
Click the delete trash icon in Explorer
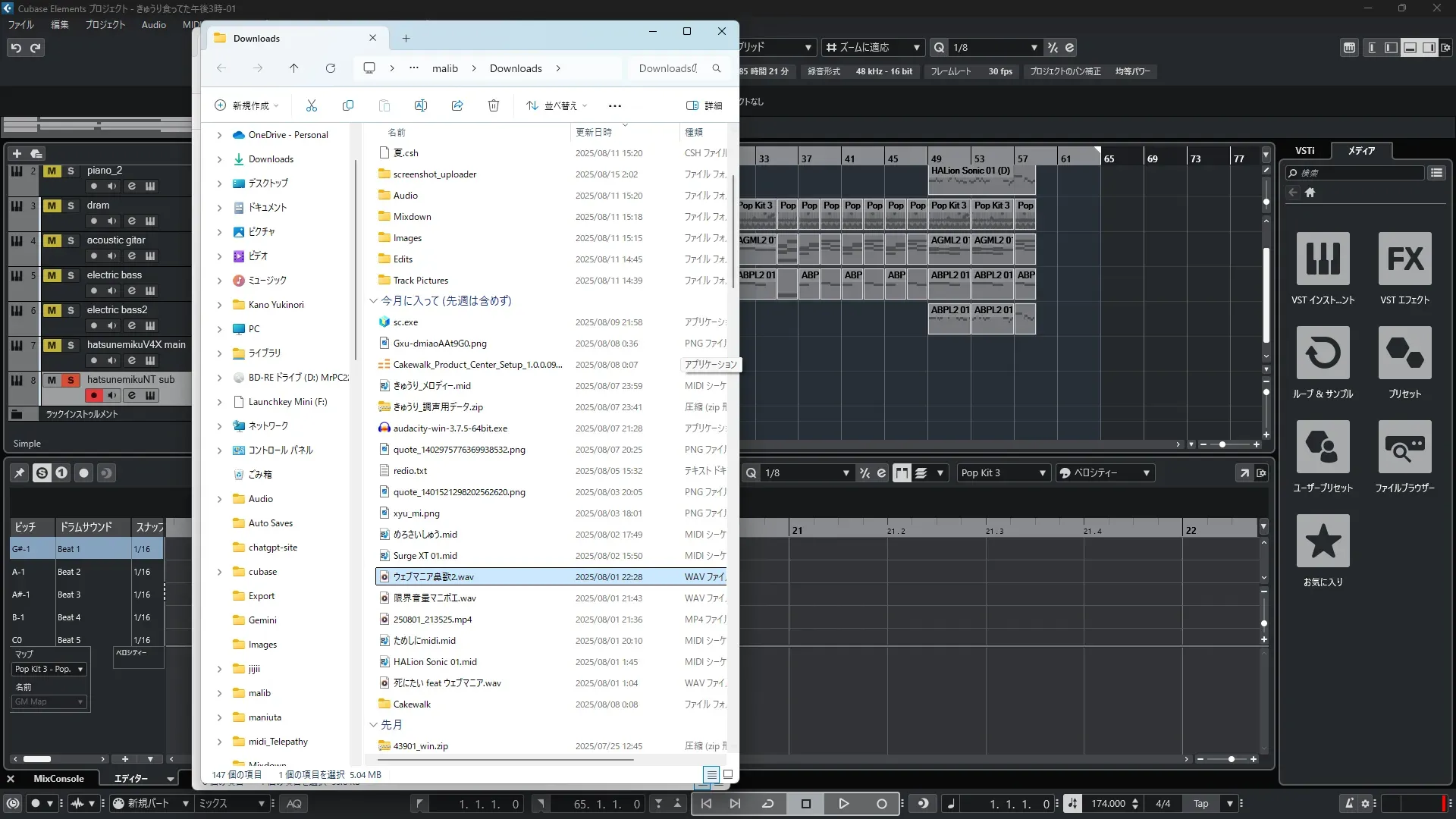[x=494, y=105]
